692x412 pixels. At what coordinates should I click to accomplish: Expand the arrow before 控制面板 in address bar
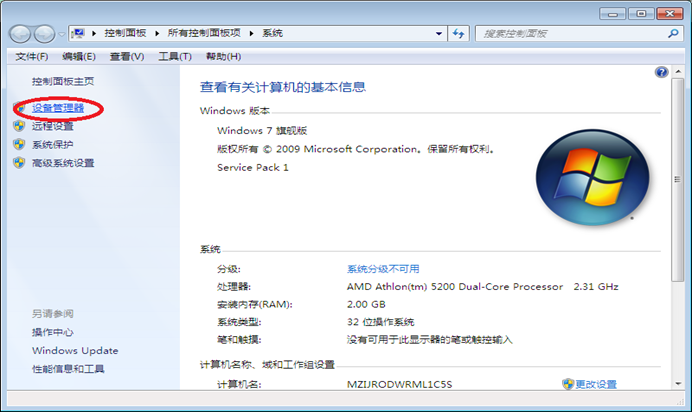94,33
